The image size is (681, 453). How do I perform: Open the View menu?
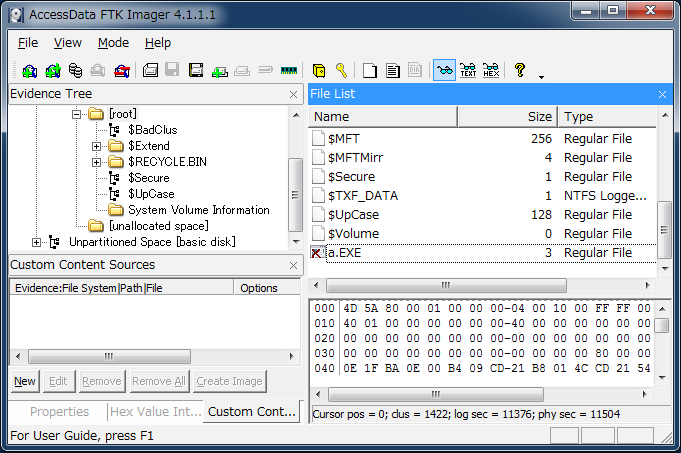pyautogui.click(x=67, y=43)
